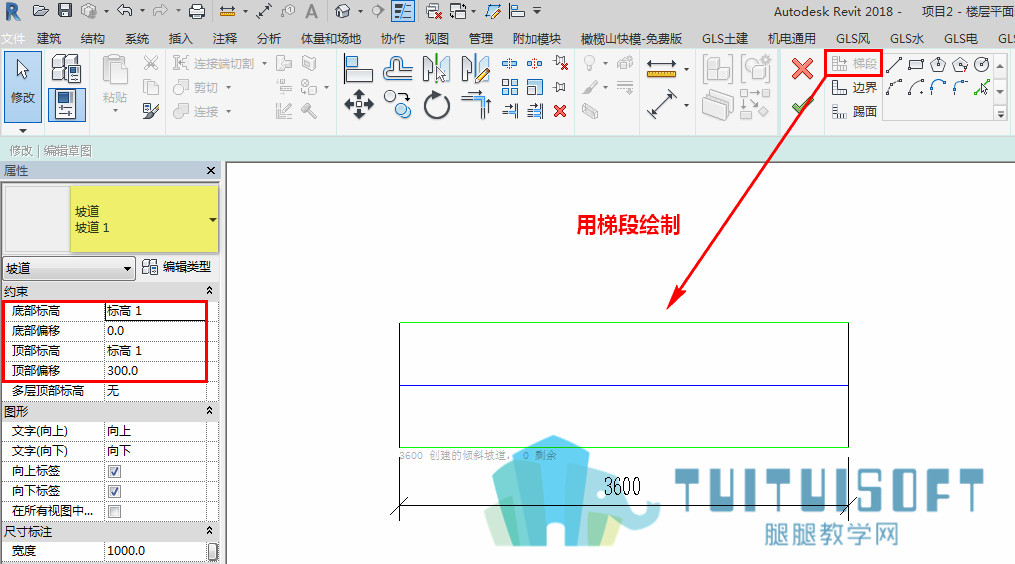Image resolution: width=1015 pixels, height=564 pixels.
Task: Click the Mirror - Pick Axis icon
Action: point(436,69)
